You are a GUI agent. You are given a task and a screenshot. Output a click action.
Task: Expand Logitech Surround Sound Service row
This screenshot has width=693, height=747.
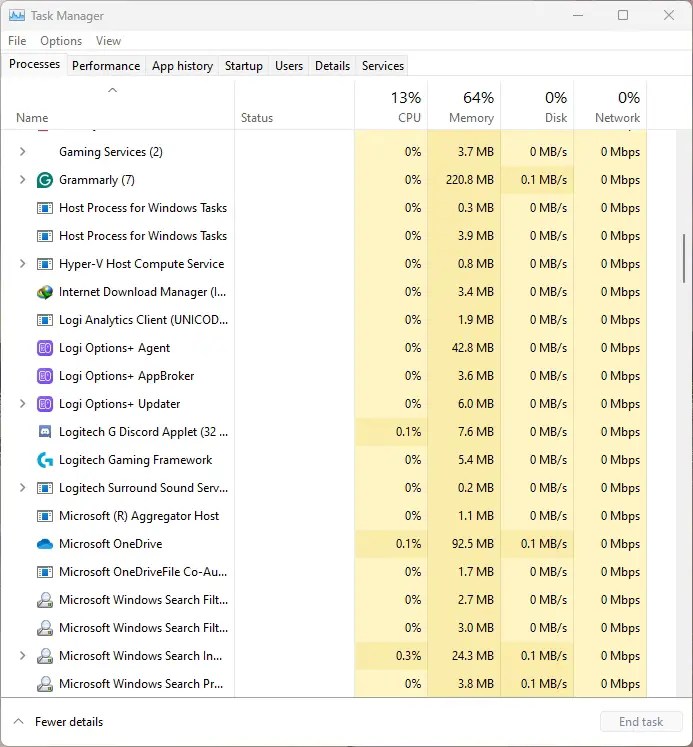22,488
